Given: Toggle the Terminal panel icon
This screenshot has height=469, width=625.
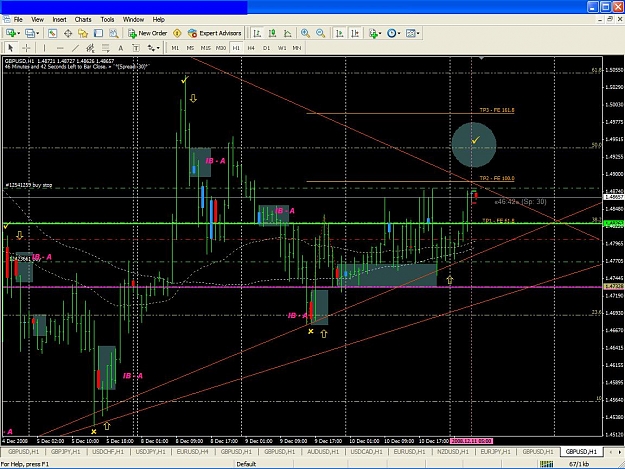Looking at the screenshot, I should coord(98,33).
